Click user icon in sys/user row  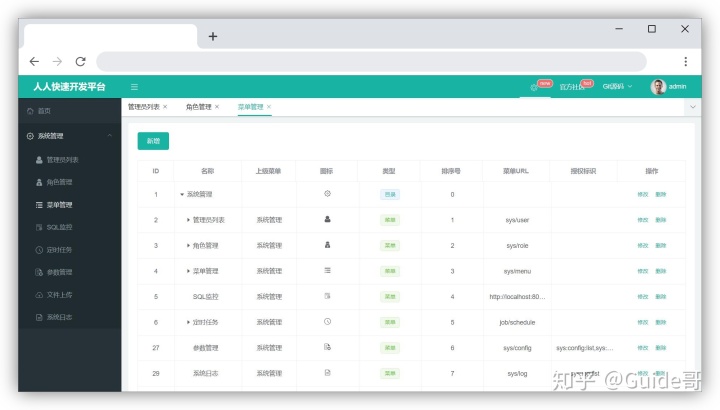327,219
